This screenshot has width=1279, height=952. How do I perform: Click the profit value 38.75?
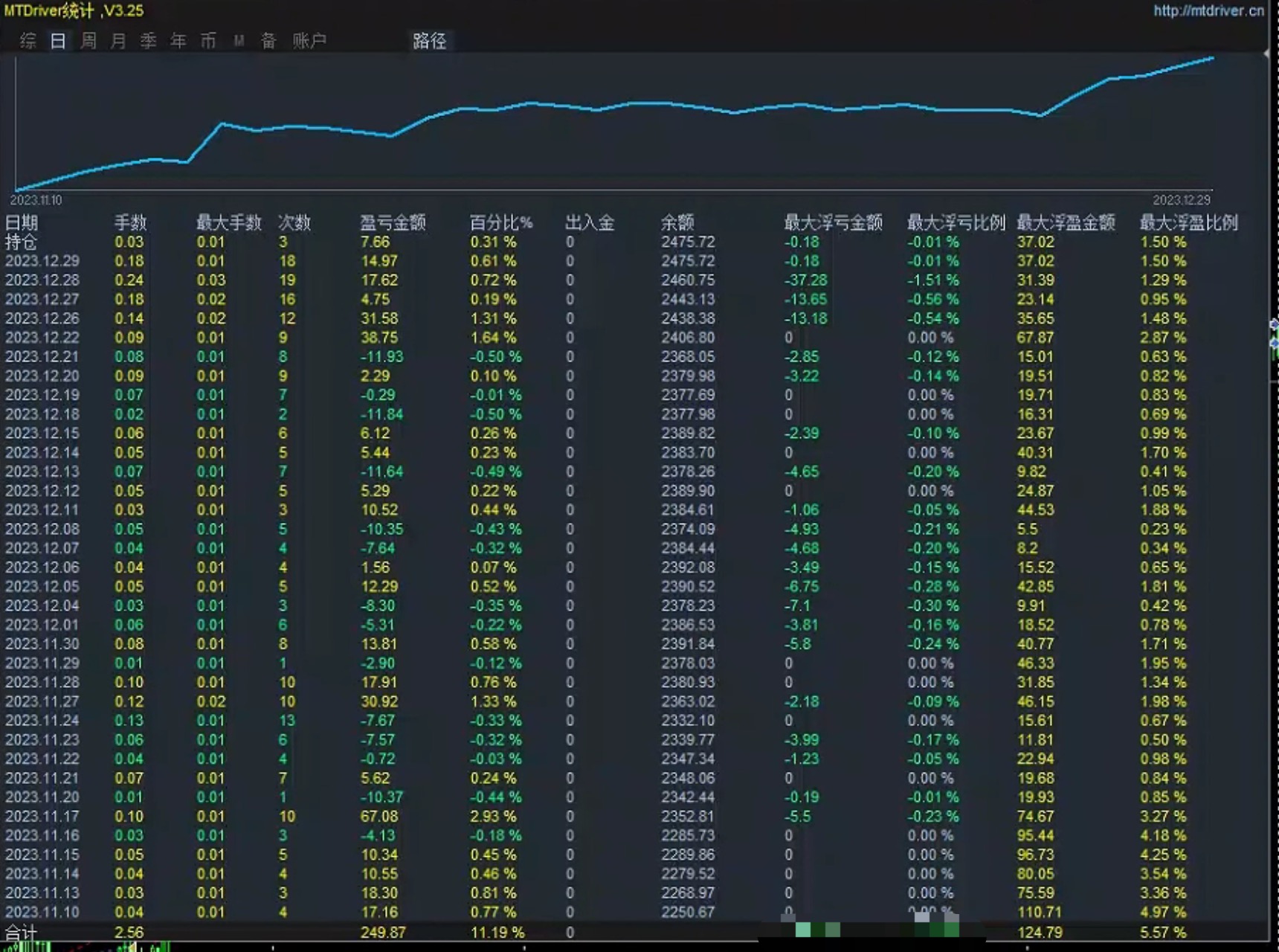click(x=379, y=338)
